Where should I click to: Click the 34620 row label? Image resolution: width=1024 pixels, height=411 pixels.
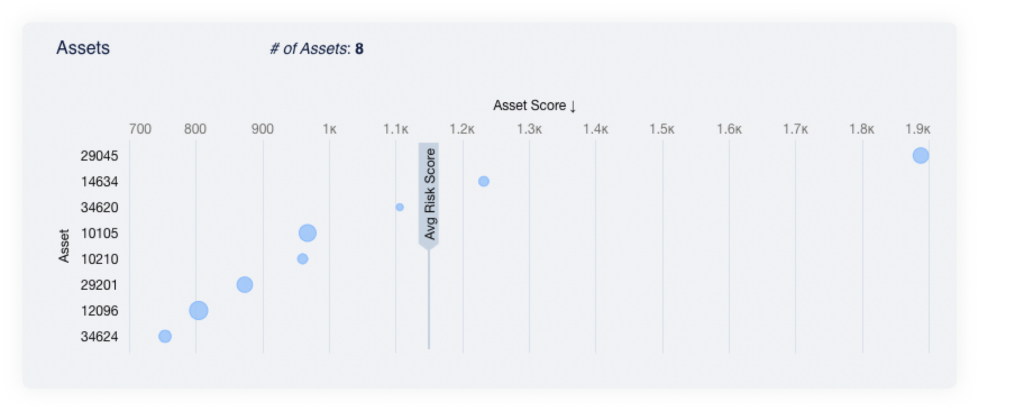click(100, 208)
